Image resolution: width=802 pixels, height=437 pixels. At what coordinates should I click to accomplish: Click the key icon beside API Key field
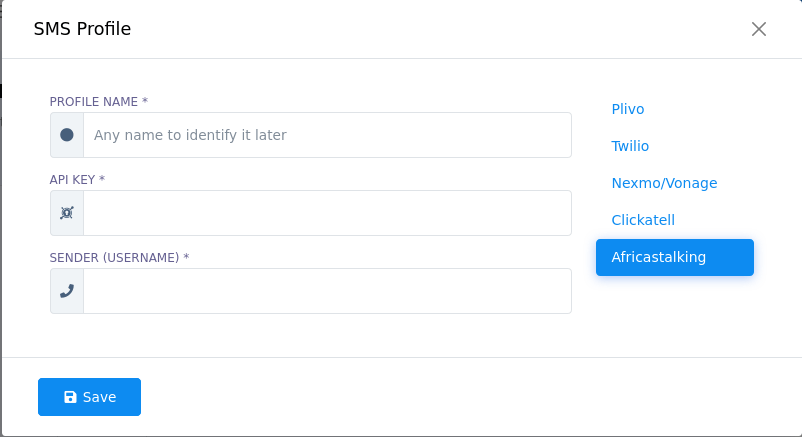(66, 213)
